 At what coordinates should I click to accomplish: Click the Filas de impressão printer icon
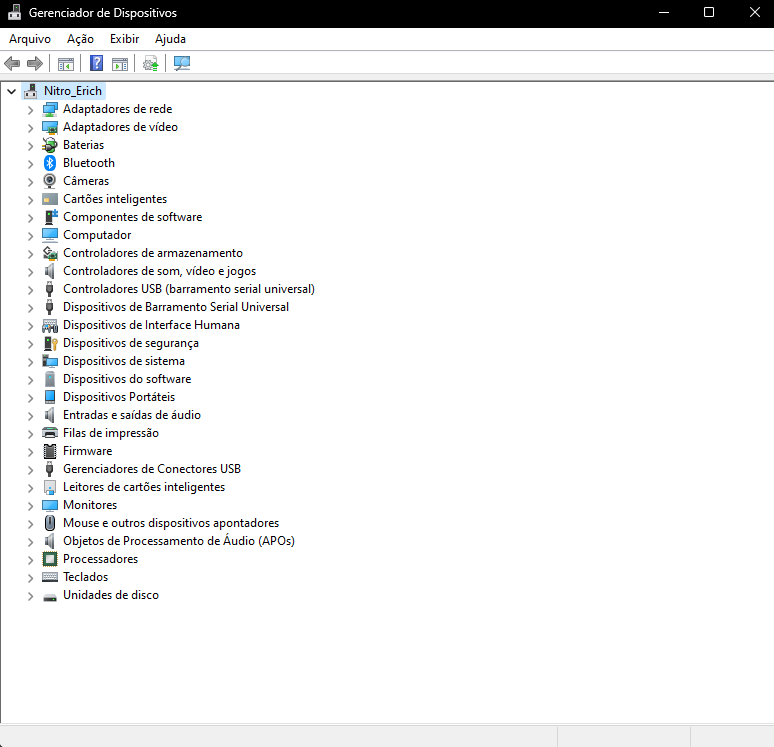50,433
